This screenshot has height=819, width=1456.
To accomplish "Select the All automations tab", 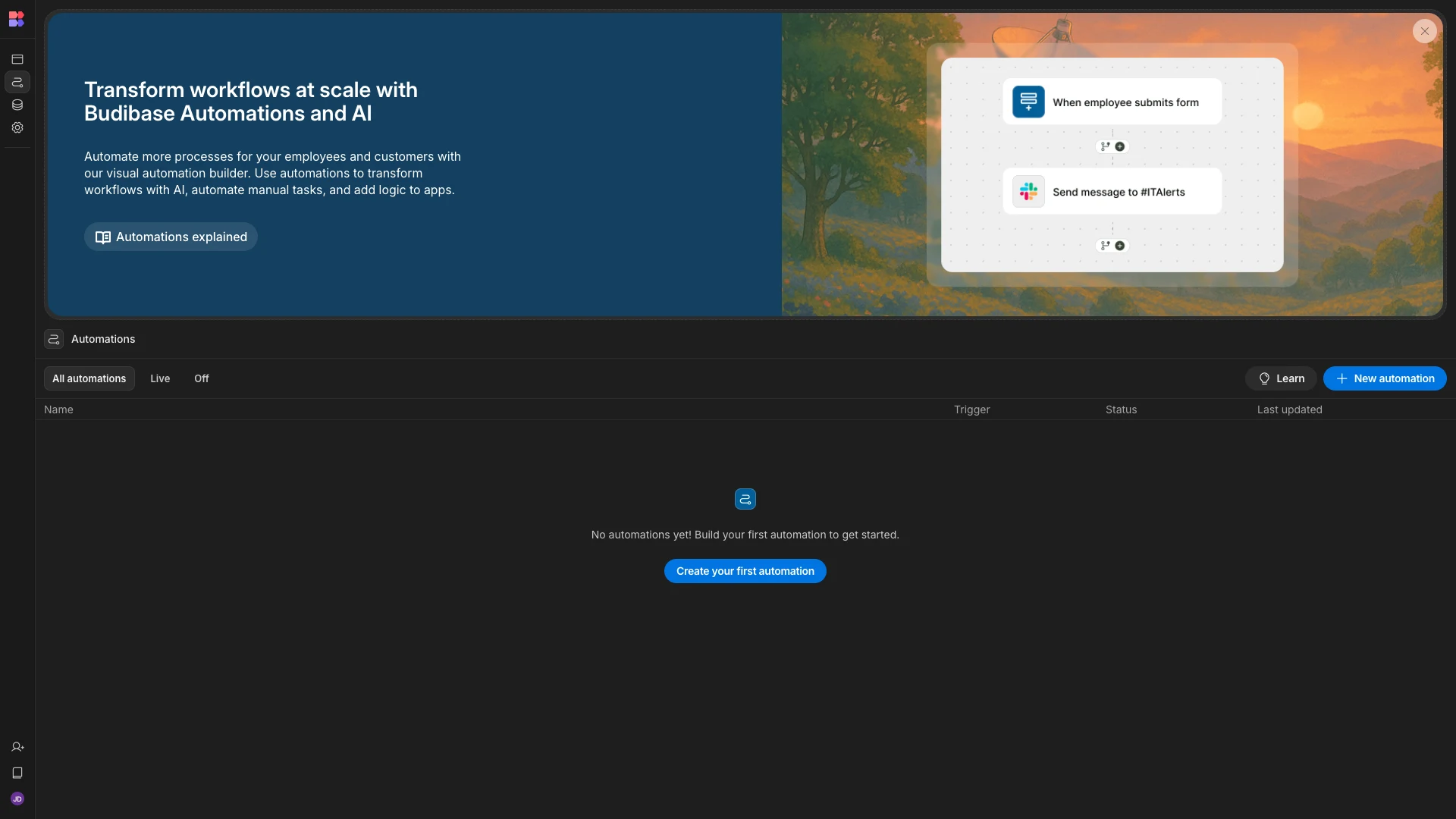I will [x=89, y=378].
